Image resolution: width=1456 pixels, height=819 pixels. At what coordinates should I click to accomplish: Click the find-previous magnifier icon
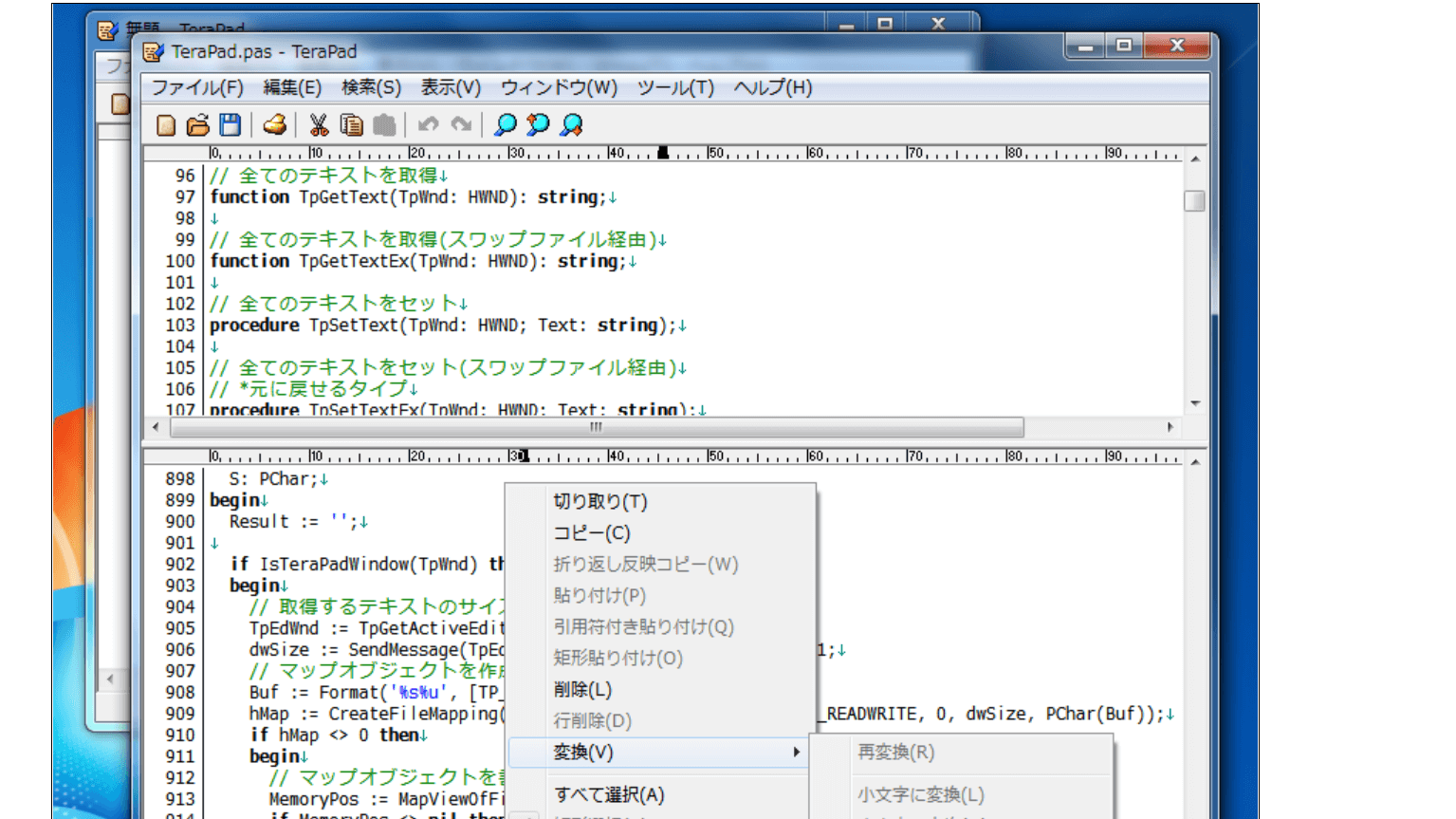pos(538,125)
